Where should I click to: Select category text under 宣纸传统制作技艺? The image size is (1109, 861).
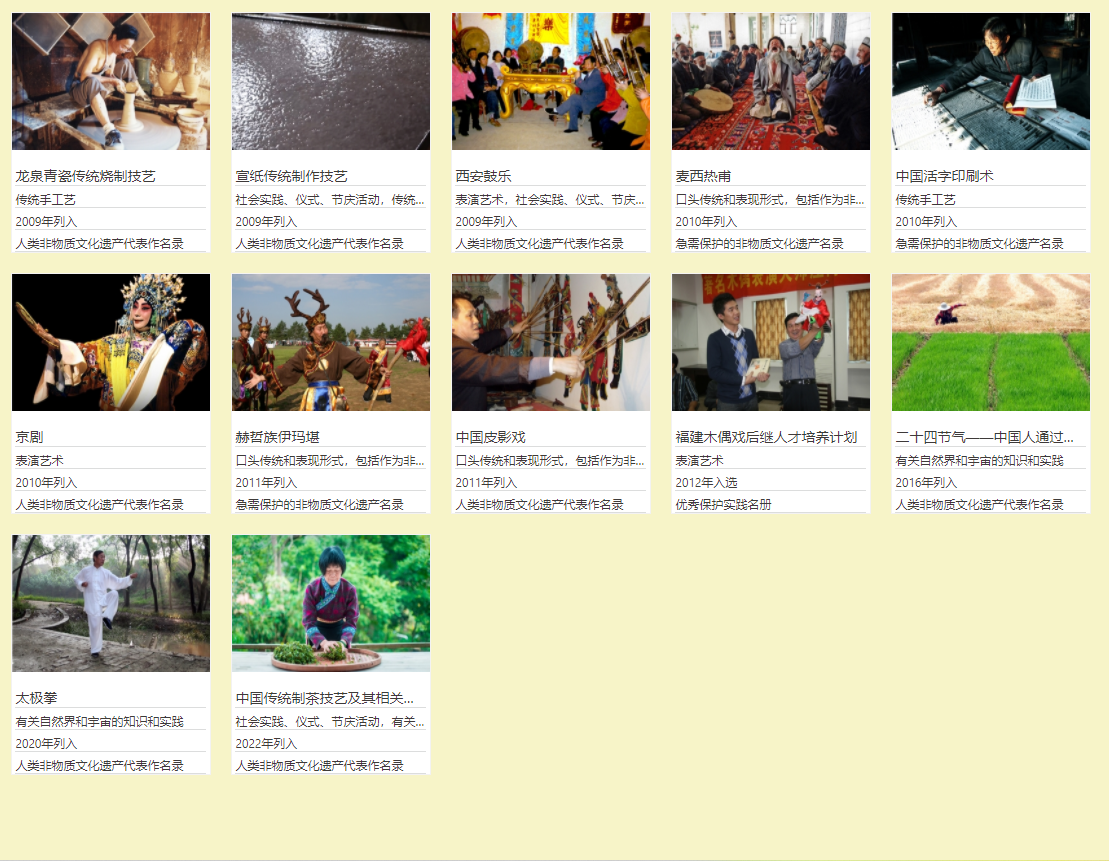[330, 200]
